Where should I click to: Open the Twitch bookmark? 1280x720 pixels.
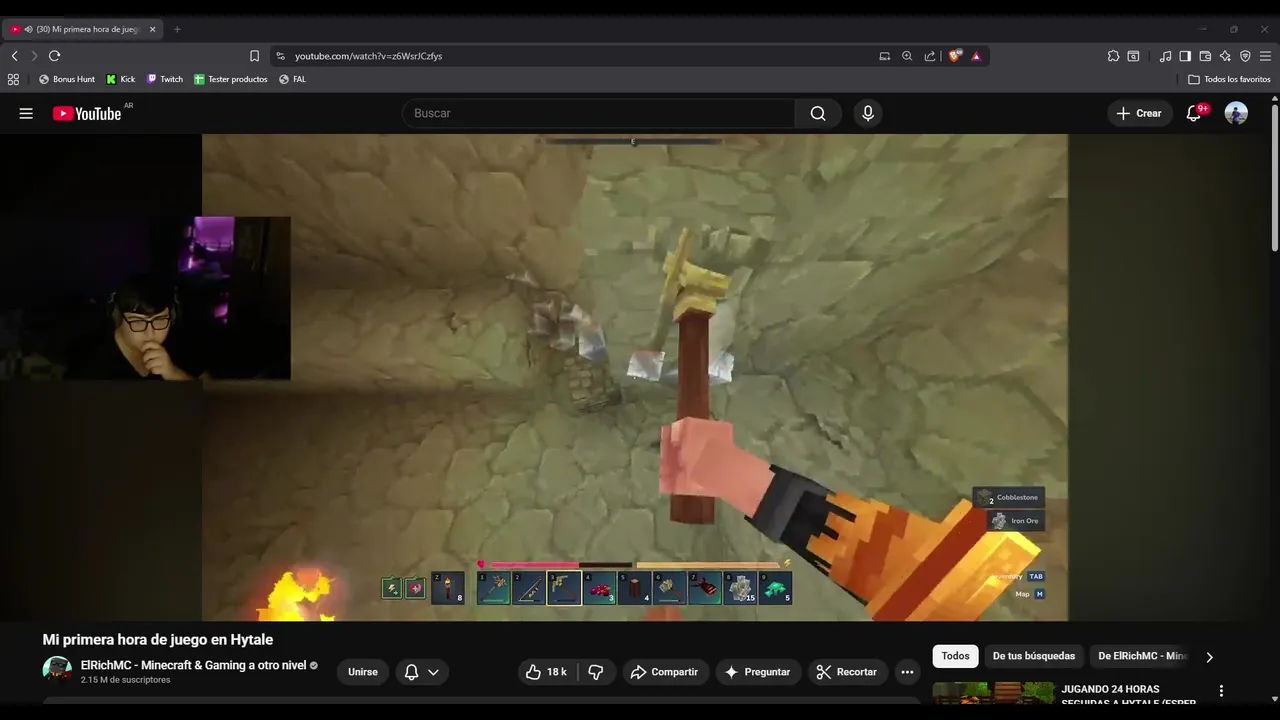click(165, 79)
